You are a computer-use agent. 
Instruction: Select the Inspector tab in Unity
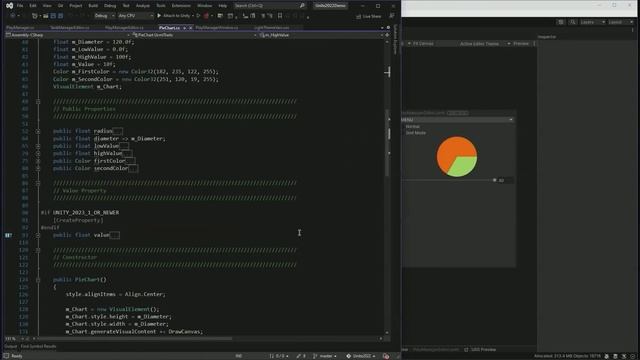547,37
